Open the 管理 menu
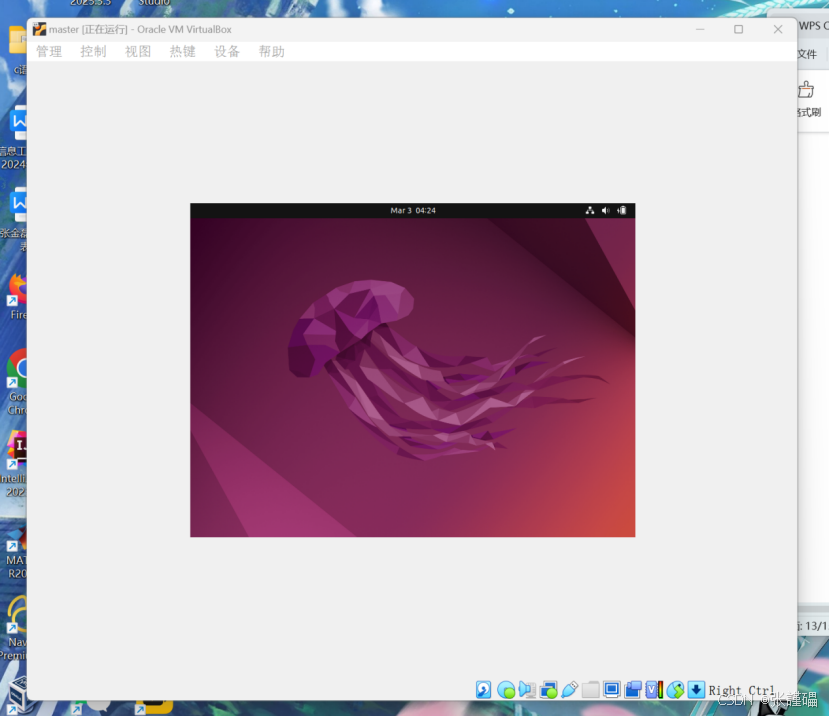The width and height of the screenshot is (830, 716). point(49,51)
